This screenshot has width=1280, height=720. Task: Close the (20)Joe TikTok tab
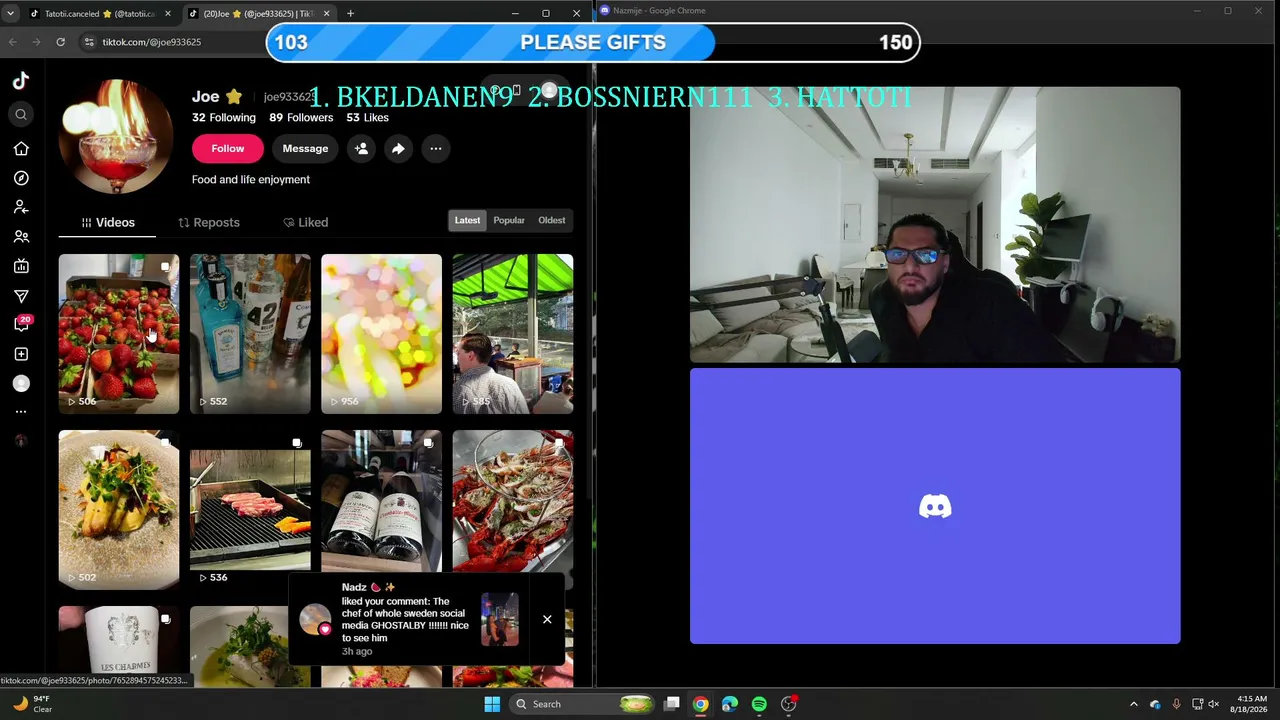(326, 13)
